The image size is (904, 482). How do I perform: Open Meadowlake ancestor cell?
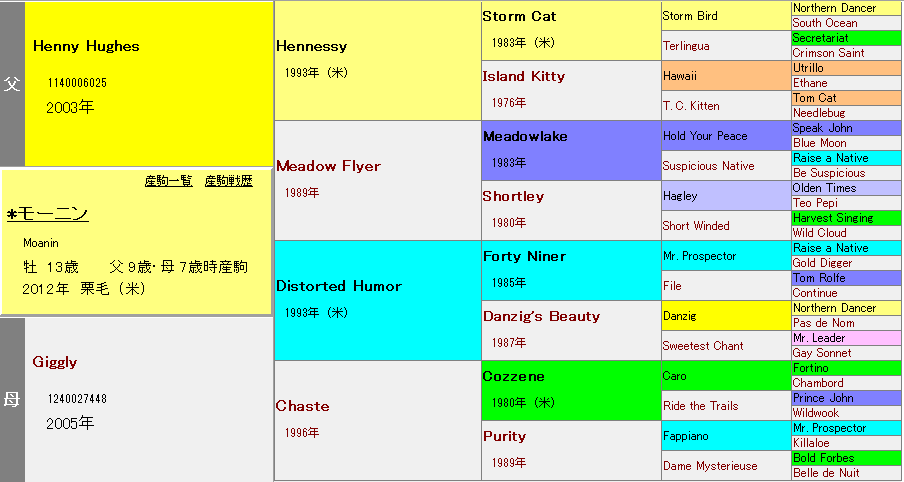pyautogui.click(x=524, y=136)
